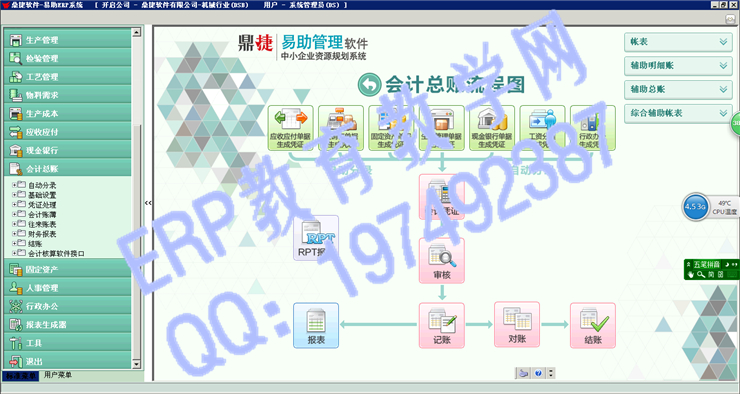Click 现金银行单据生成凭证 icon

click(x=492, y=128)
